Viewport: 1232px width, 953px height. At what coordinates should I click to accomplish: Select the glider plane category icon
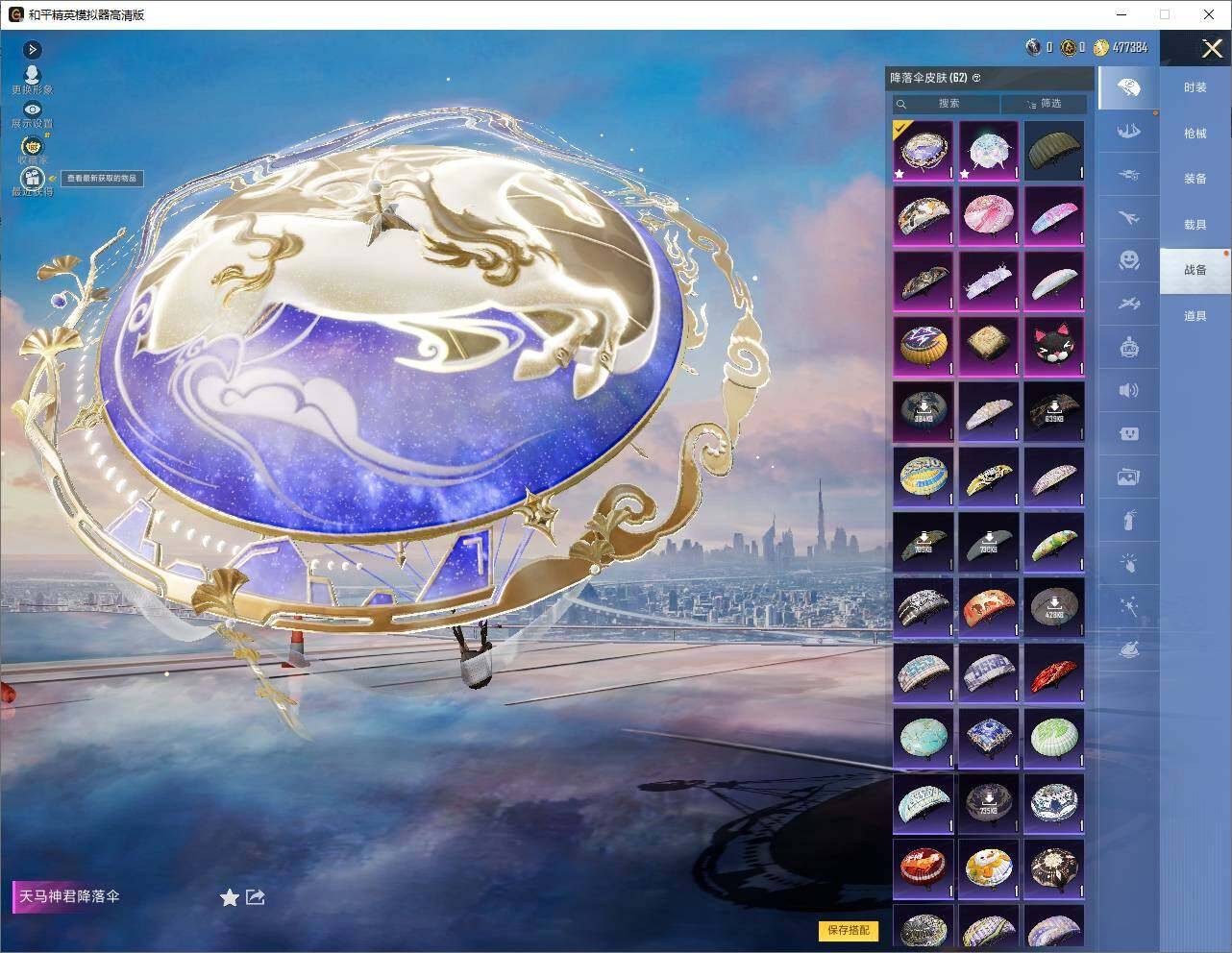click(x=1128, y=304)
